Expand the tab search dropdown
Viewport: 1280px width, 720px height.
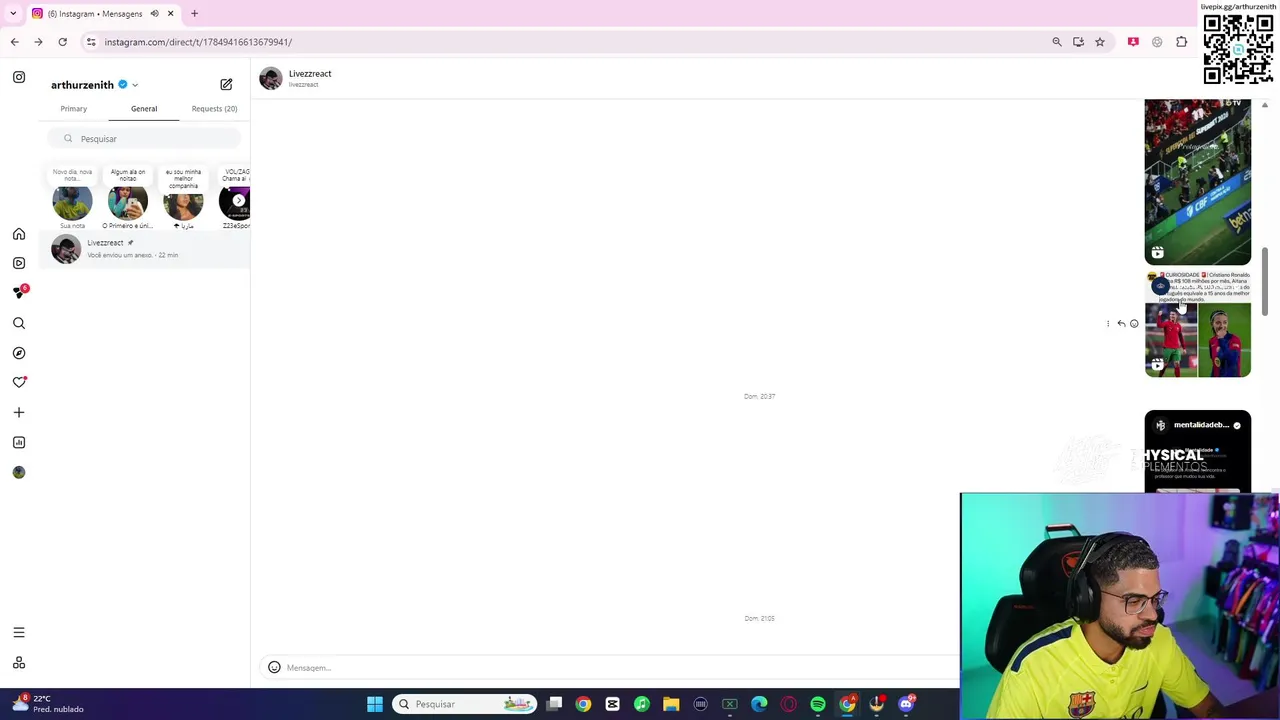click(x=13, y=14)
